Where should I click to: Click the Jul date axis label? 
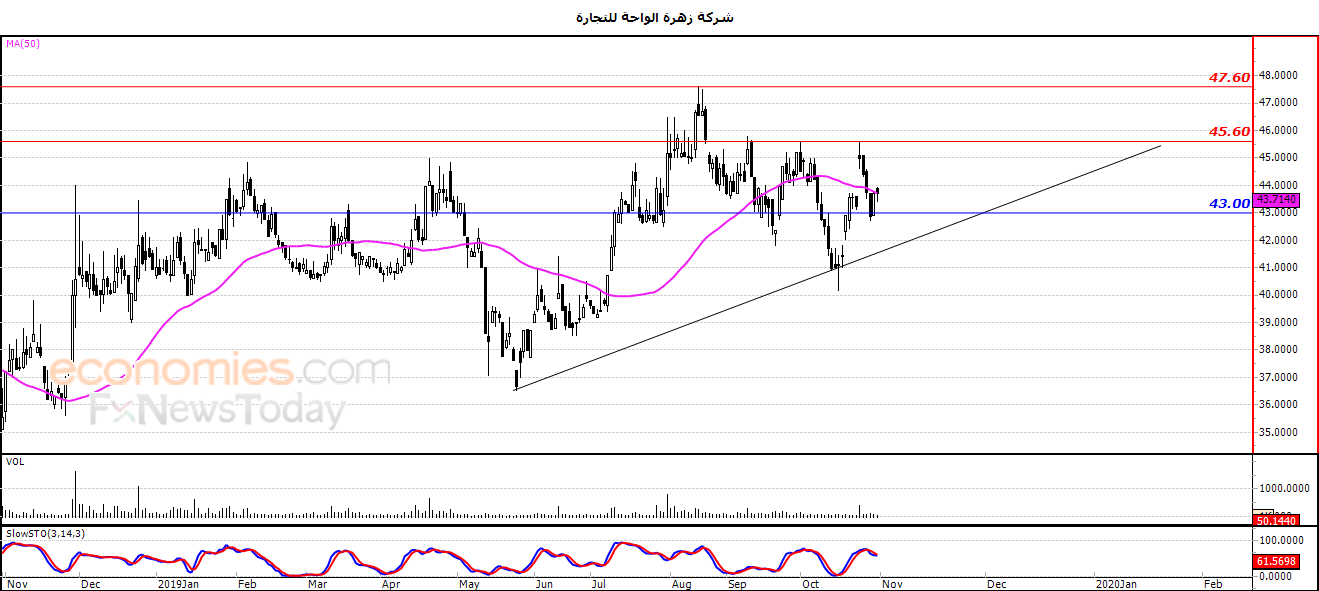599,582
